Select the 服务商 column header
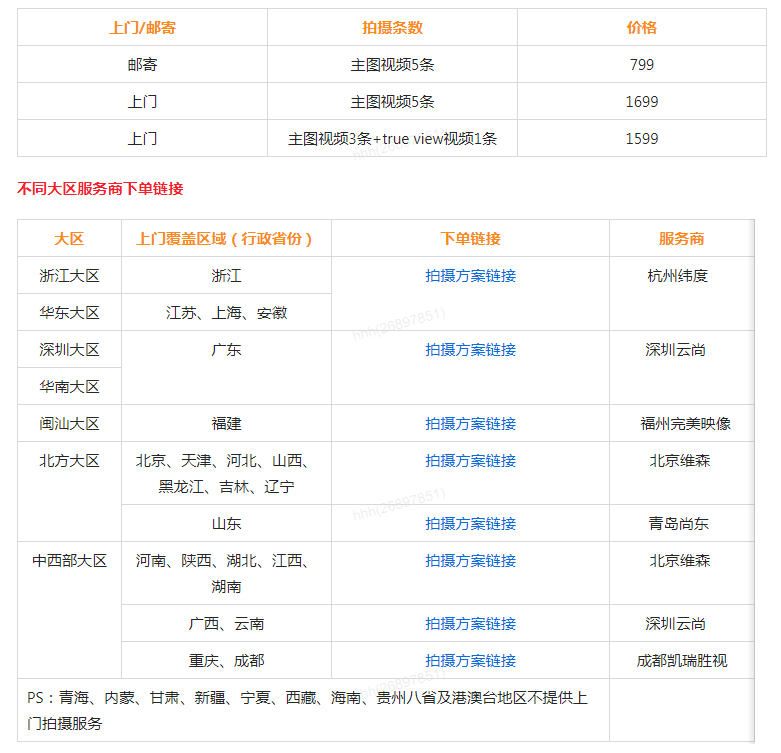Viewport: 781px width, 753px height. pyautogui.click(x=681, y=239)
